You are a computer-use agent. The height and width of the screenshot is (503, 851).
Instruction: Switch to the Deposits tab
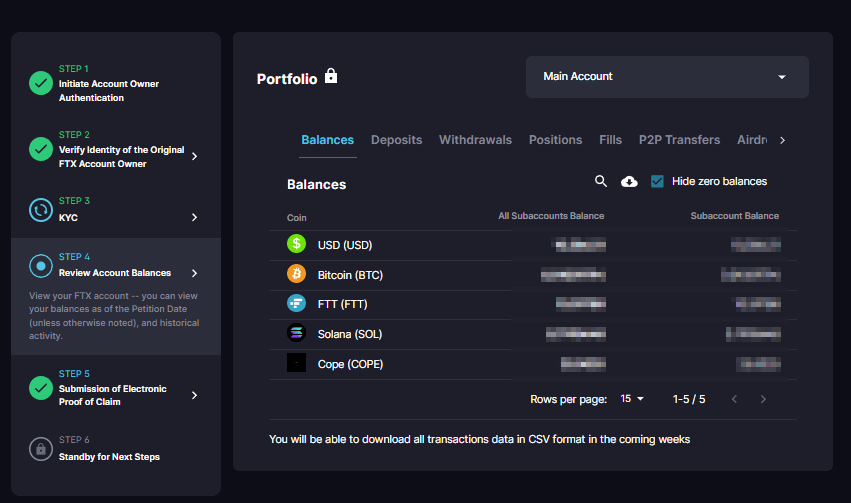396,140
